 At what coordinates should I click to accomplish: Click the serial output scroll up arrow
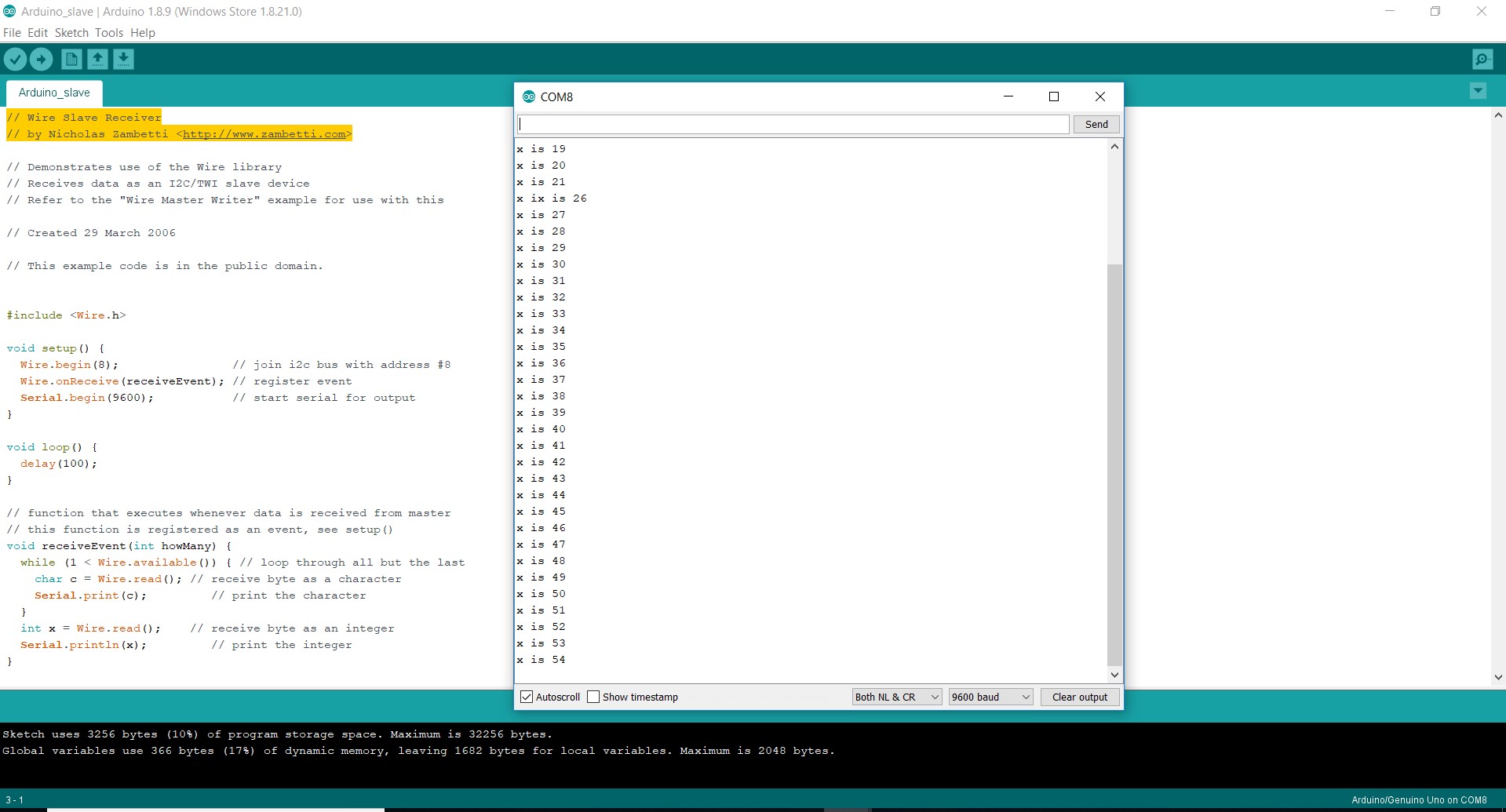(1114, 147)
